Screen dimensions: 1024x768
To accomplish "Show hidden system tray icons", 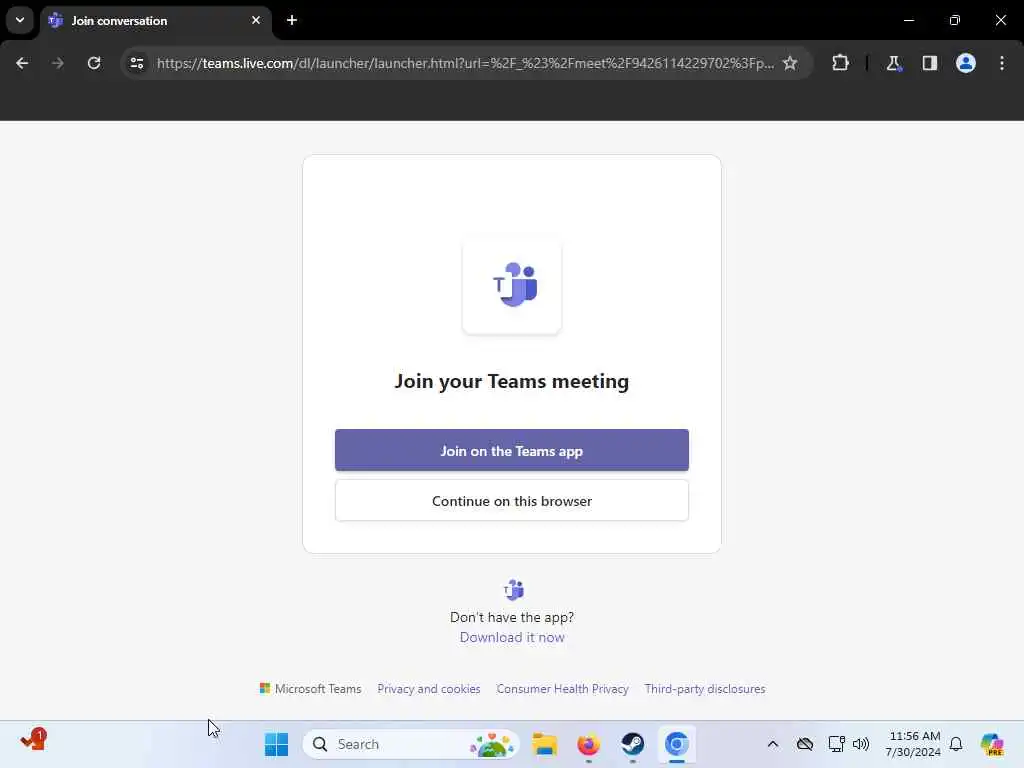I will click(773, 744).
